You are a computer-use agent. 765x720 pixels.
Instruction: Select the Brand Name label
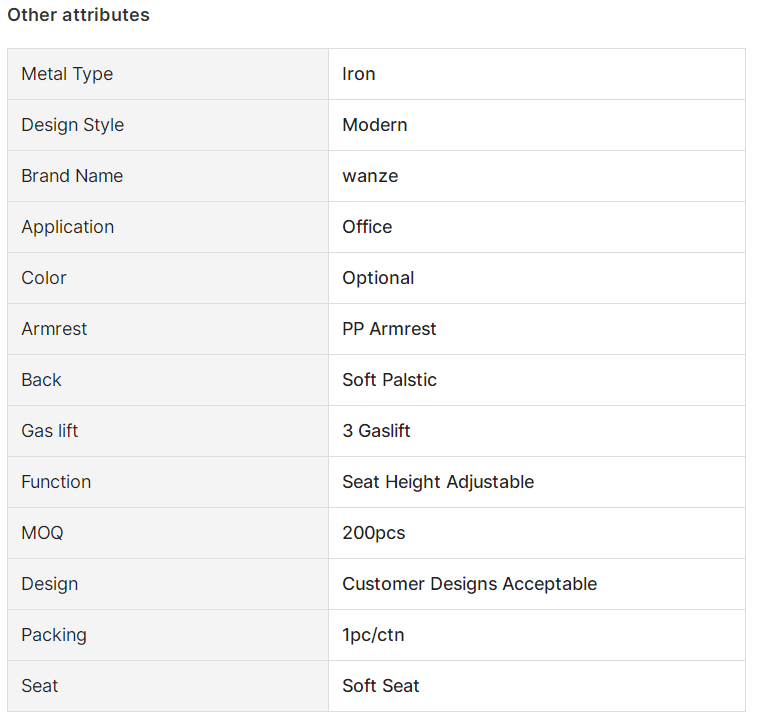coord(72,176)
